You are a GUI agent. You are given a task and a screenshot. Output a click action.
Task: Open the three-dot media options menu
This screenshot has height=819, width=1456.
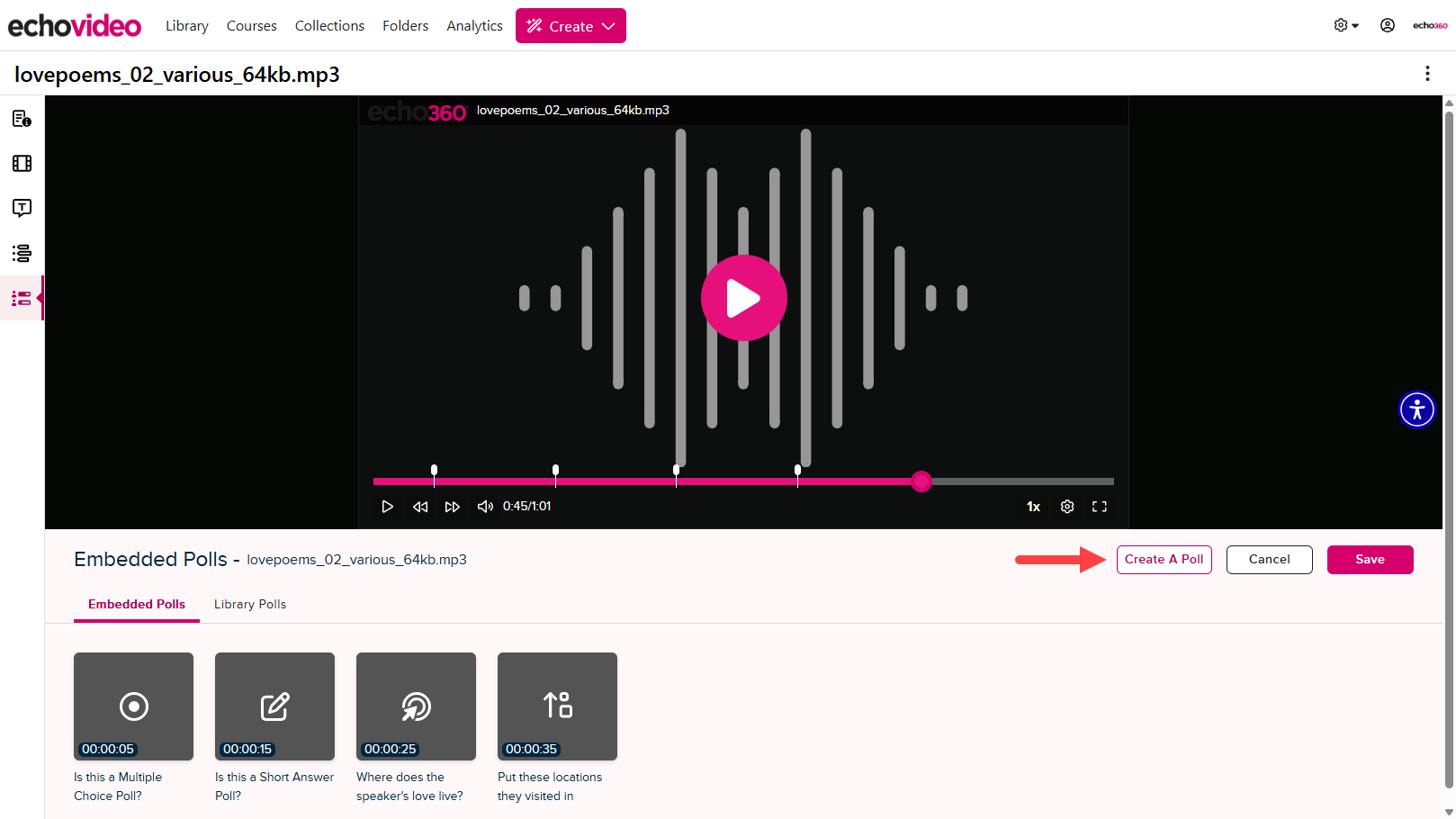tap(1427, 74)
